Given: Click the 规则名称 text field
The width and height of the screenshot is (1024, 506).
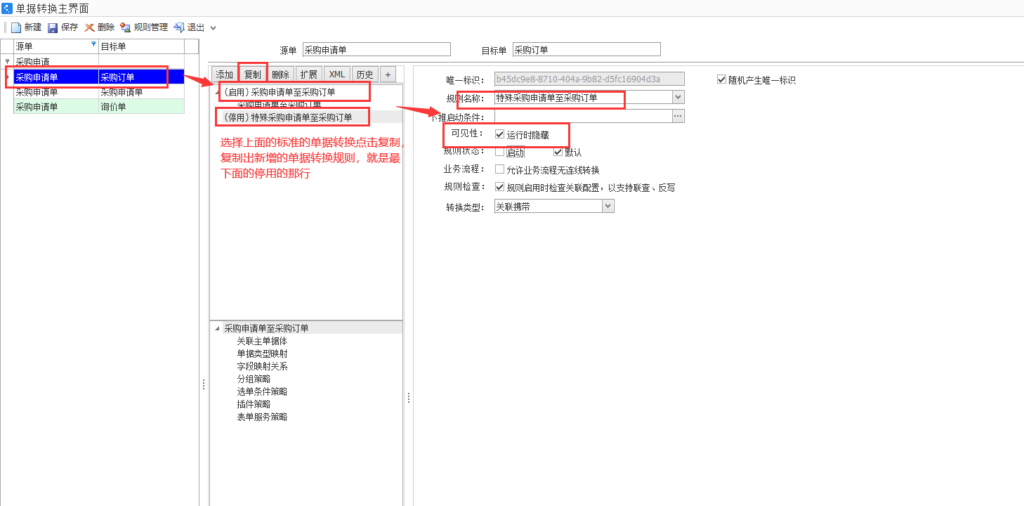Looking at the screenshot, I should (583, 98).
